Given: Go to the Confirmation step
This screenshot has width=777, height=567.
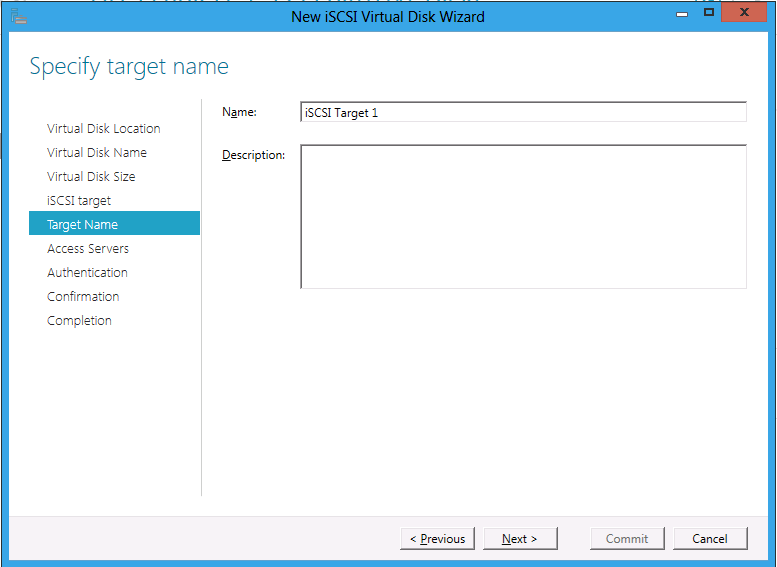Looking at the screenshot, I should pyautogui.click(x=83, y=297).
